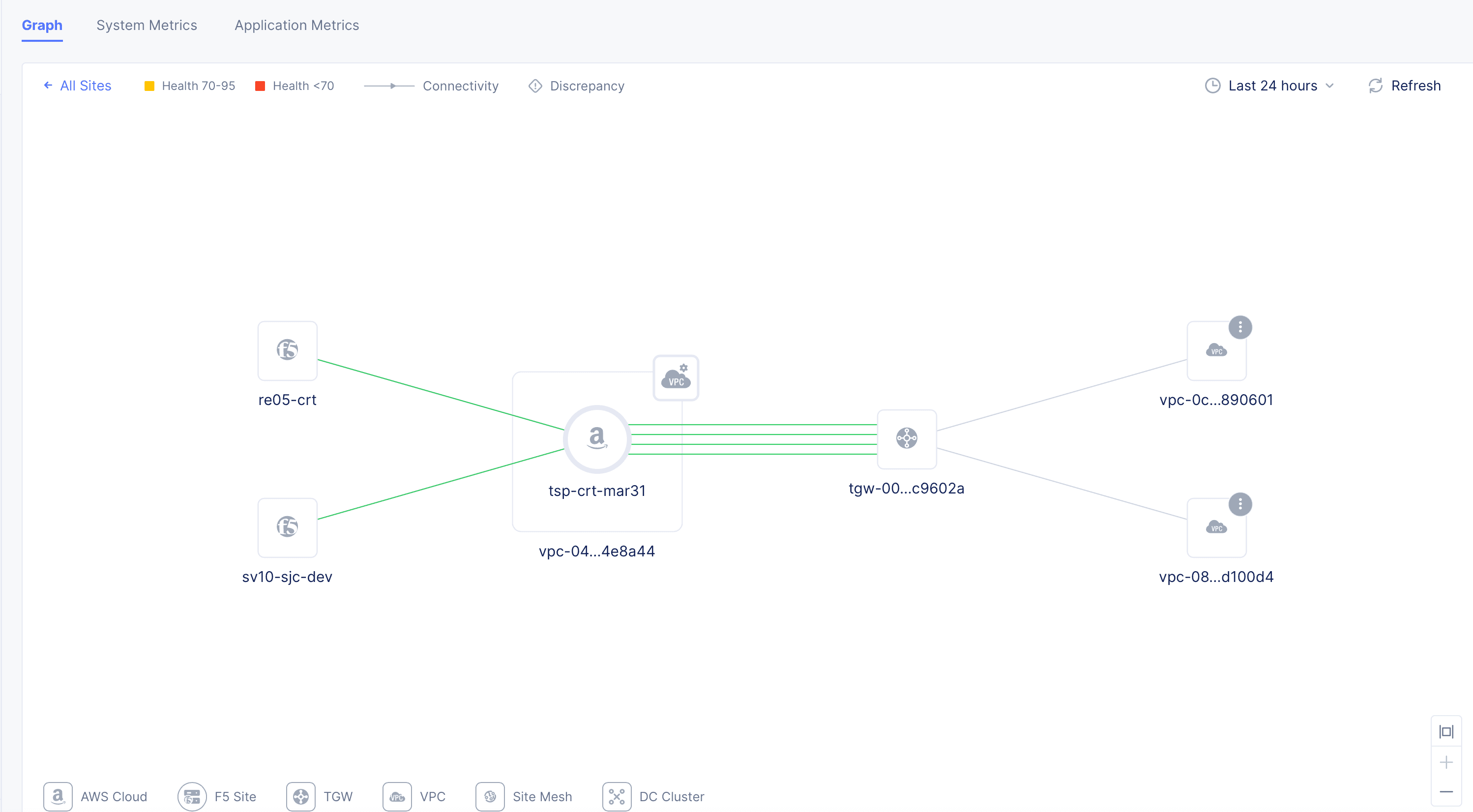Open the Application Metrics tab
This screenshot has height=812, width=1473.
(x=296, y=25)
